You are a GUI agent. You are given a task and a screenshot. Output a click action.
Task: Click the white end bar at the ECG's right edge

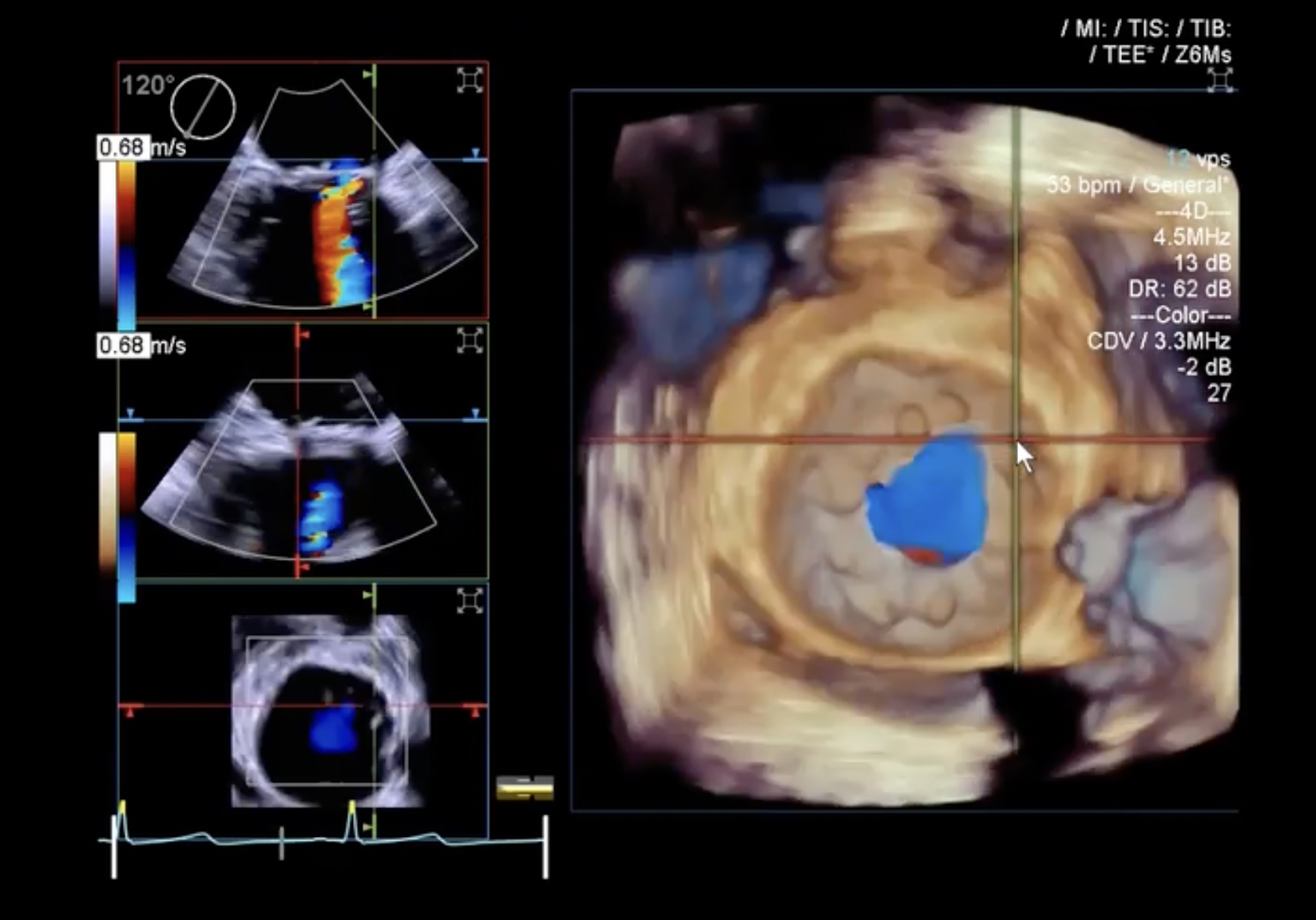(x=545, y=847)
